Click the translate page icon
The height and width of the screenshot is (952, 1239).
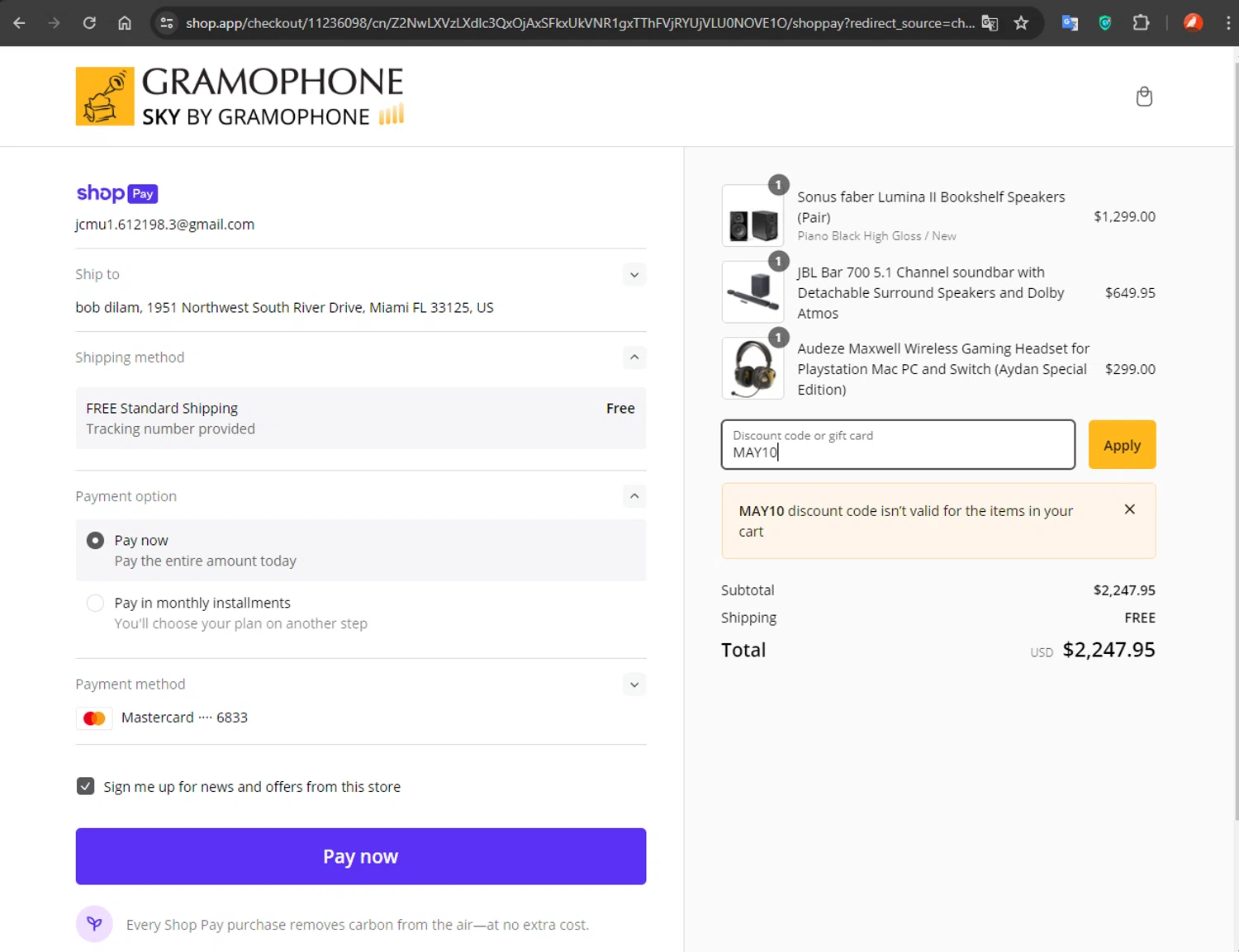pyautogui.click(x=990, y=23)
